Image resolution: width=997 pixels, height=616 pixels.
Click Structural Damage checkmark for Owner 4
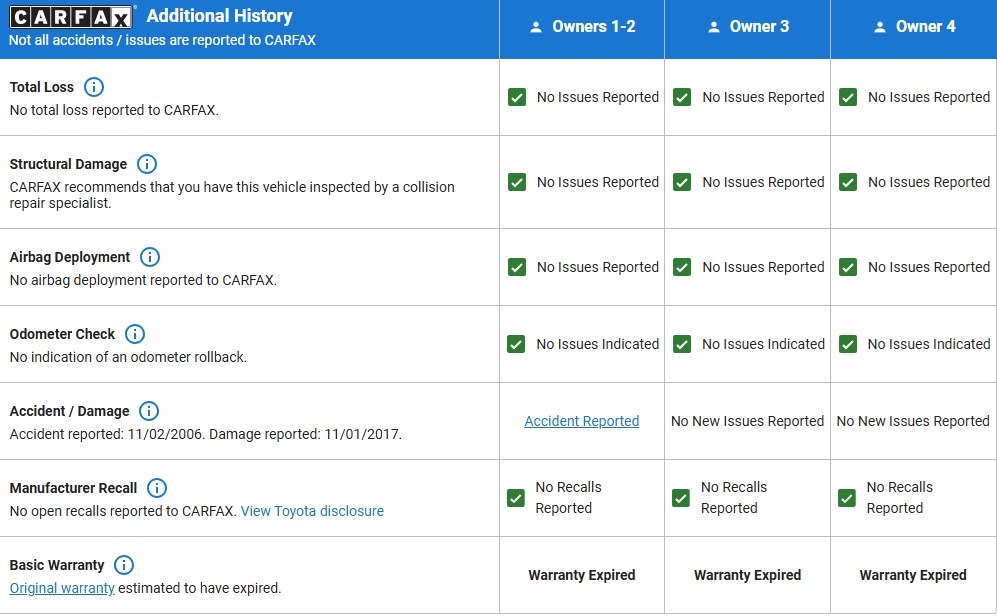pos(848,182)
